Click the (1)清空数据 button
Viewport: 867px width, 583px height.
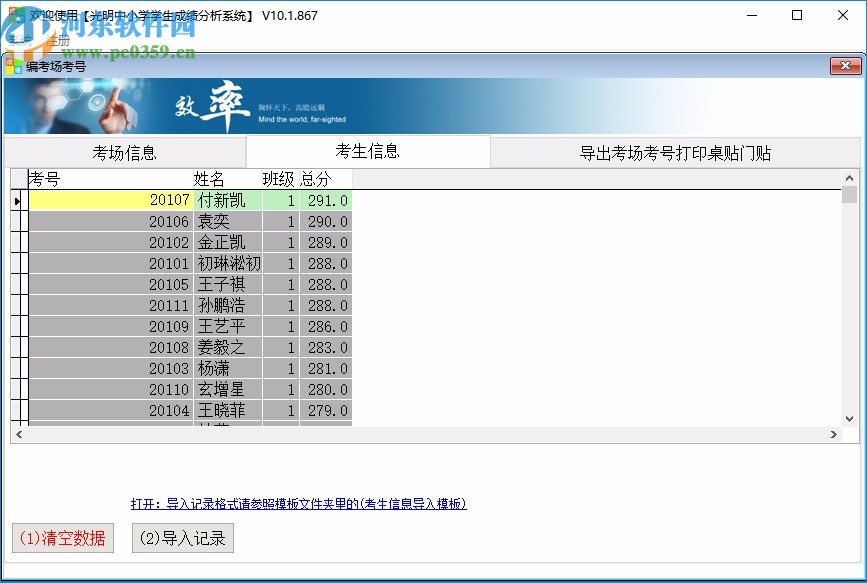tap(62, 538)
